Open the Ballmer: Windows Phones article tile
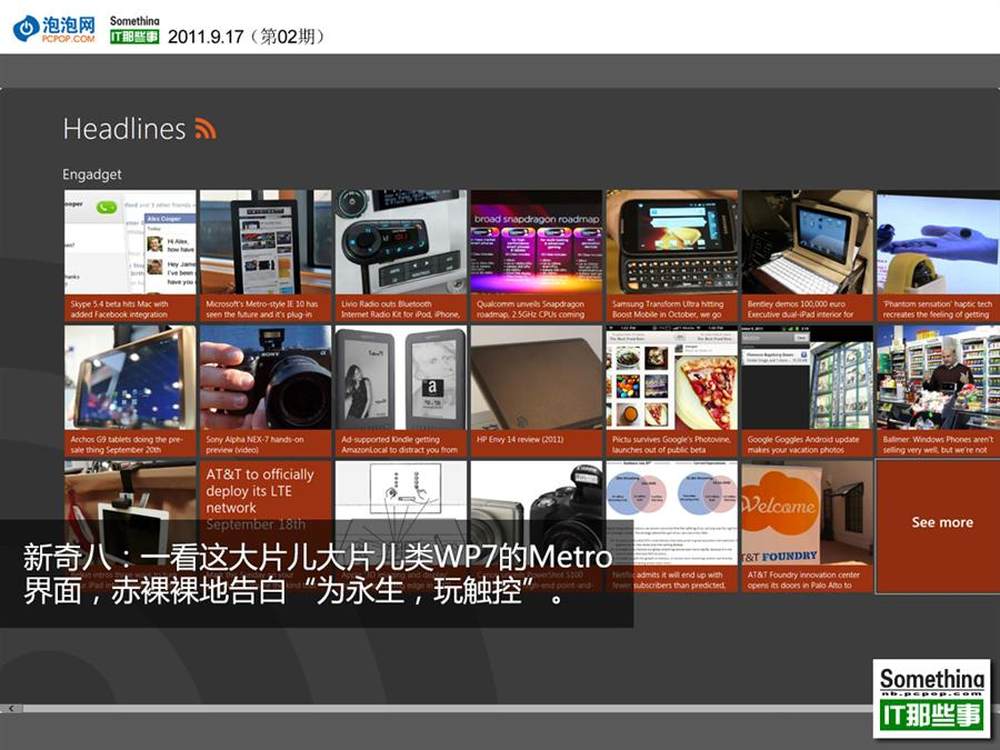 pos(938,391)
